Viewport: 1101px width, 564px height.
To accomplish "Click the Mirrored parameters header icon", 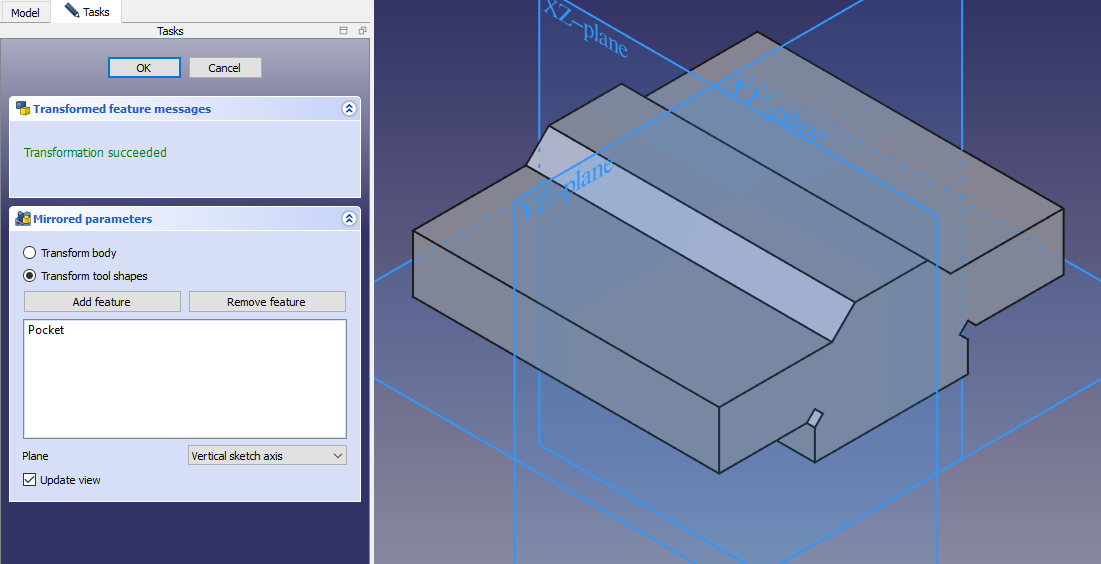I will pyautogui.click(x=22, y=219).
